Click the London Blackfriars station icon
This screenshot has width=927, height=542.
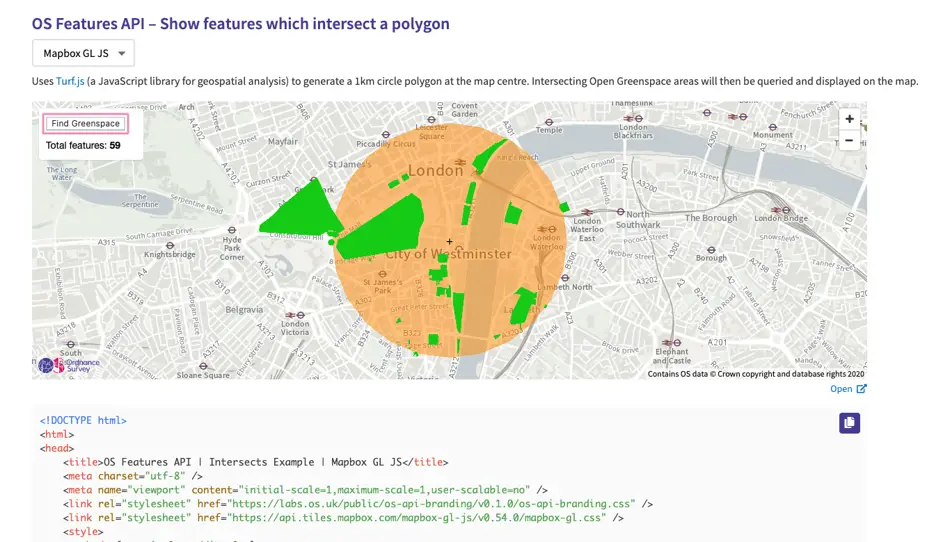(633, 119)
